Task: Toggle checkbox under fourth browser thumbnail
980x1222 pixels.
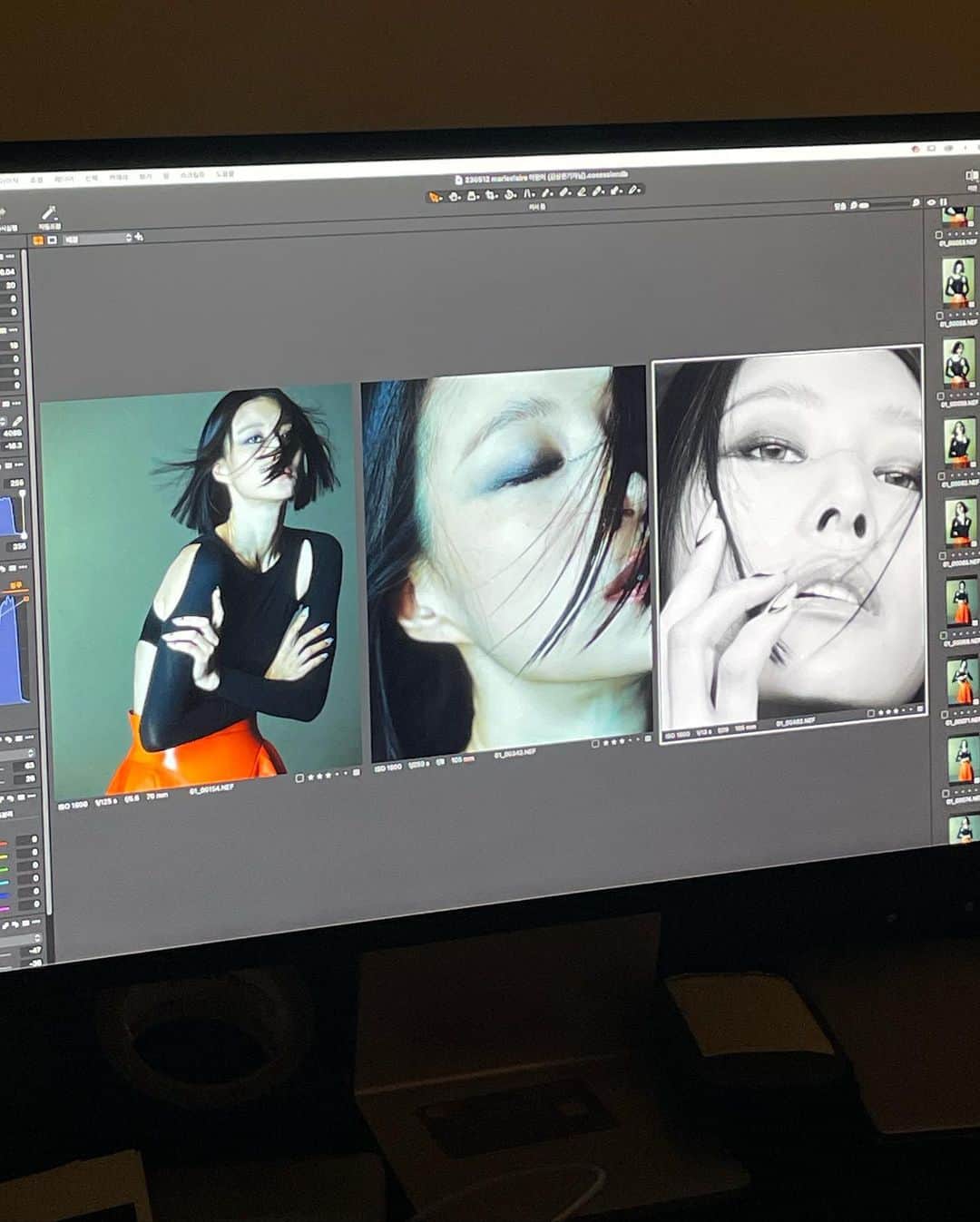Action: point(942,476)
